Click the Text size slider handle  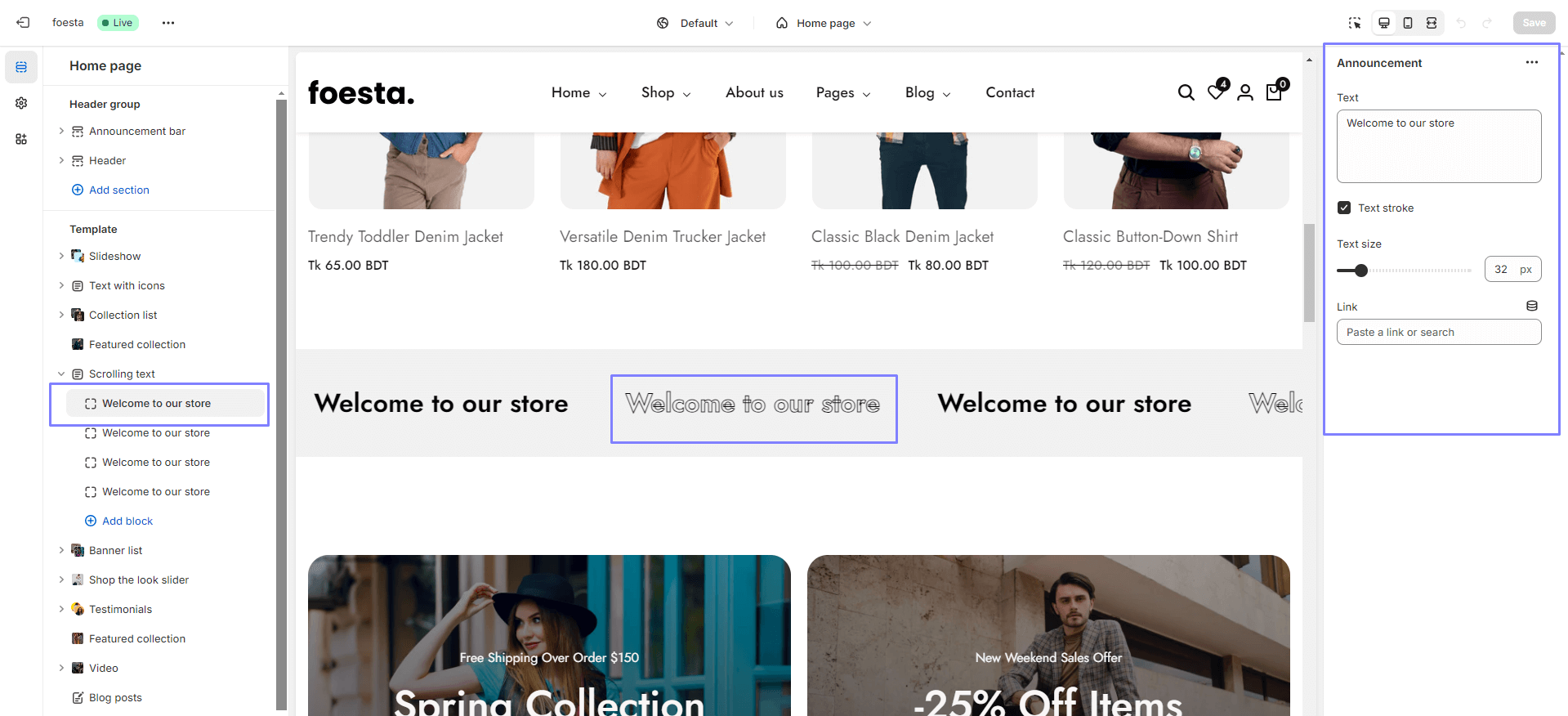click(x=1360, y=271)
